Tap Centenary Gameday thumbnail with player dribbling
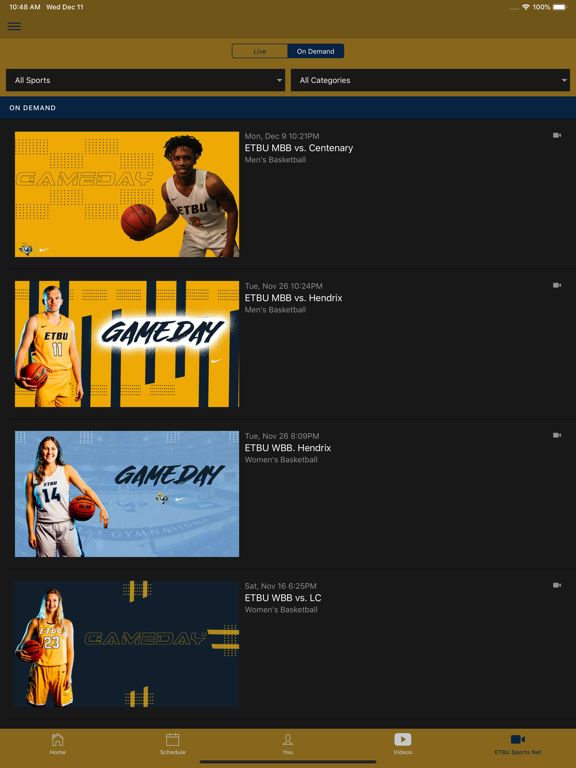The height and width of the screenshot is (768, 576). 127,194
